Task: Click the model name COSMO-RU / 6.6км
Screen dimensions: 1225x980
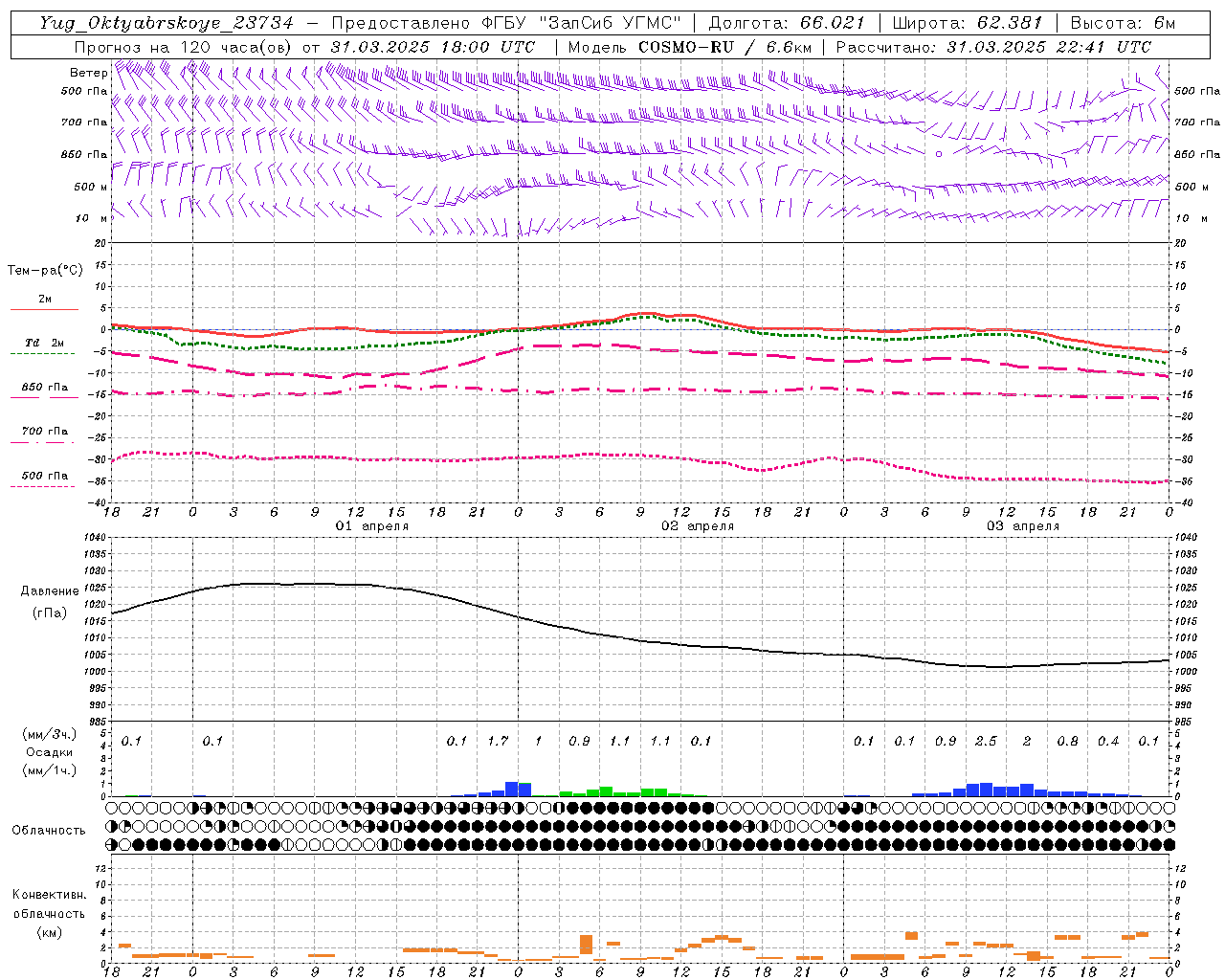Action: [x=724, y=47]
